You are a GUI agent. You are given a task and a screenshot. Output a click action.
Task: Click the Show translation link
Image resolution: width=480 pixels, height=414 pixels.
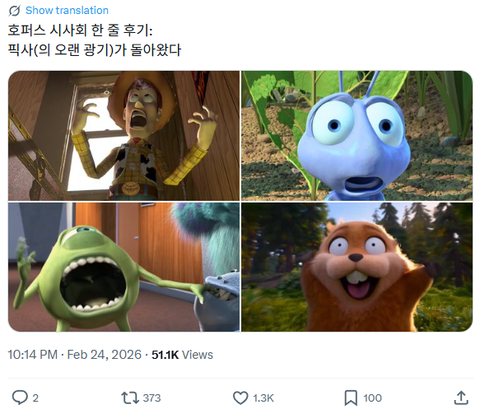[x=67, y=10]
